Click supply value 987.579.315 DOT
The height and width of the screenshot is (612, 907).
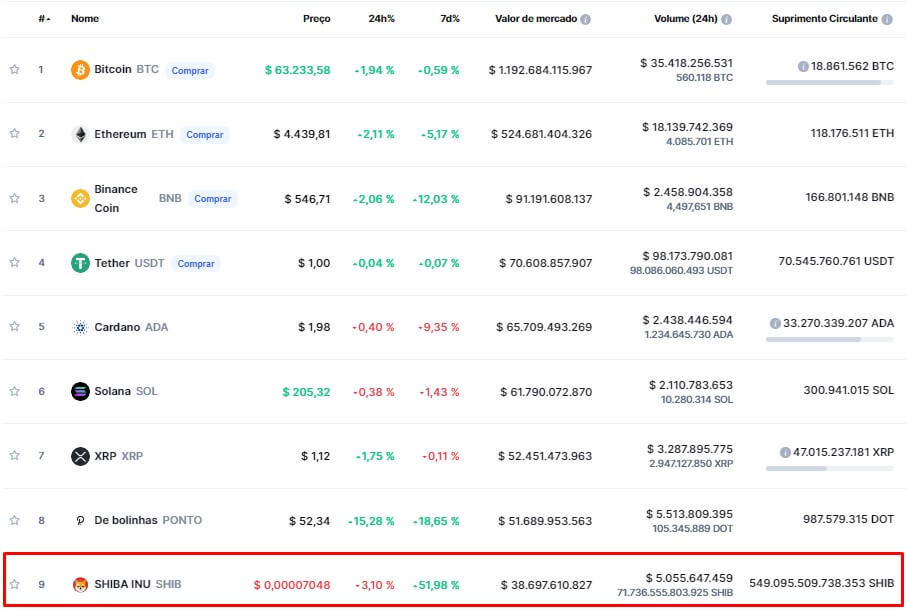[x=848, y=519]
